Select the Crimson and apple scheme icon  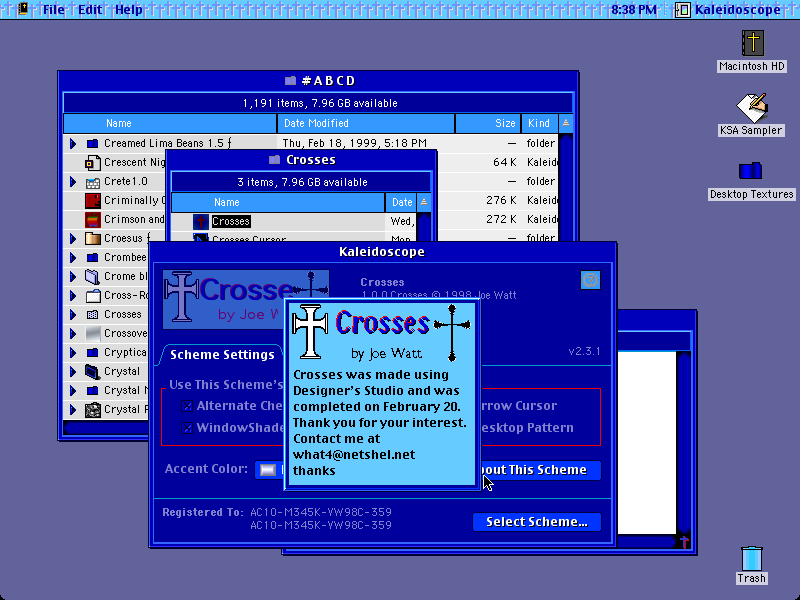(x=92, y=220)
